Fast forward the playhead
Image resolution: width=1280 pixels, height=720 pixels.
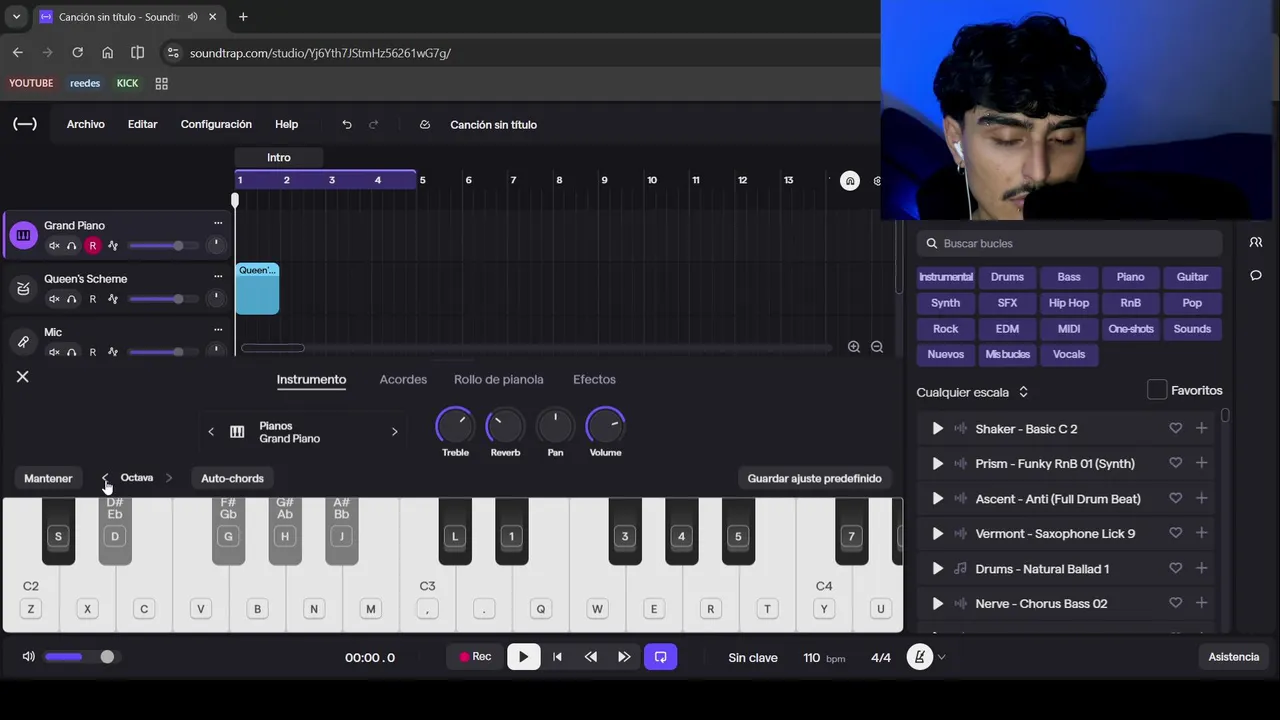tap(624, 657)
